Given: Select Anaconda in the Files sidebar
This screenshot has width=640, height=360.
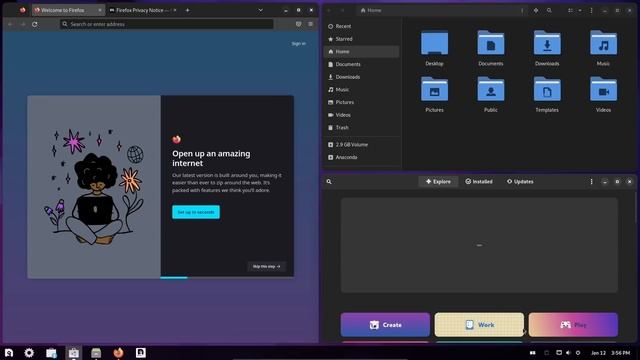Looking at the screenshot, I should coord(362,157).
